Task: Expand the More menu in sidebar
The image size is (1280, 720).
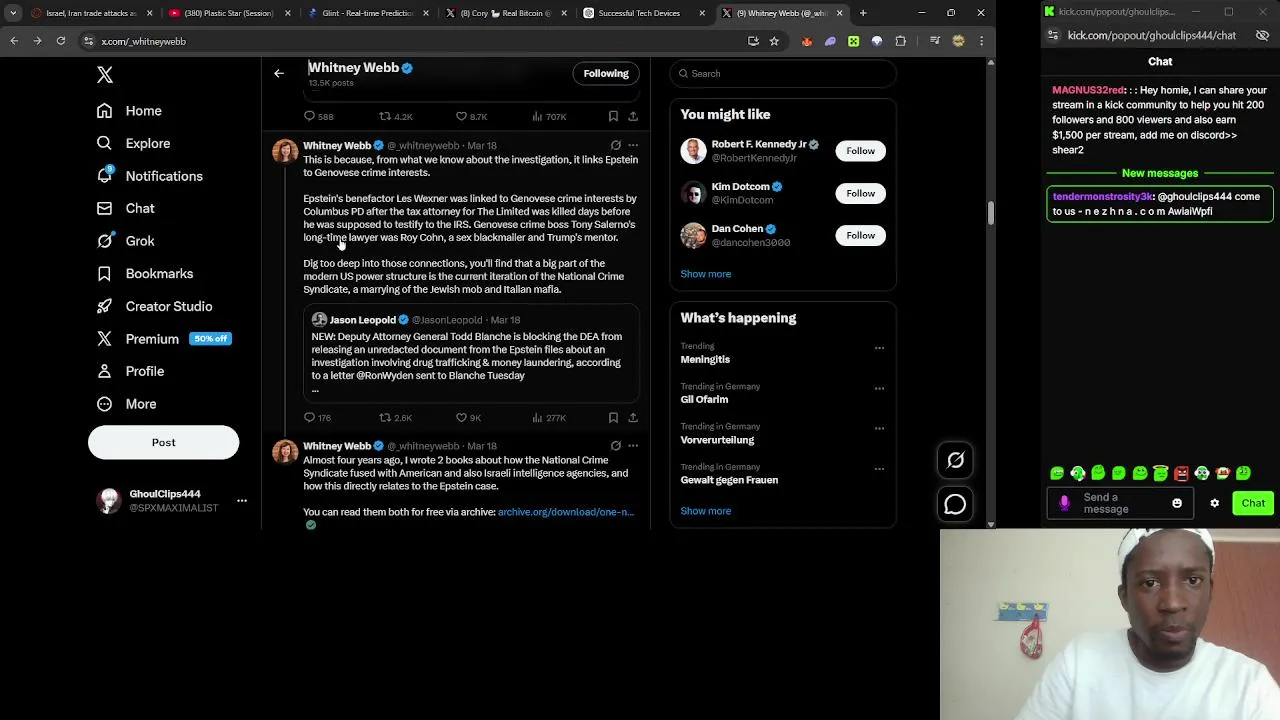Action: 126,404
